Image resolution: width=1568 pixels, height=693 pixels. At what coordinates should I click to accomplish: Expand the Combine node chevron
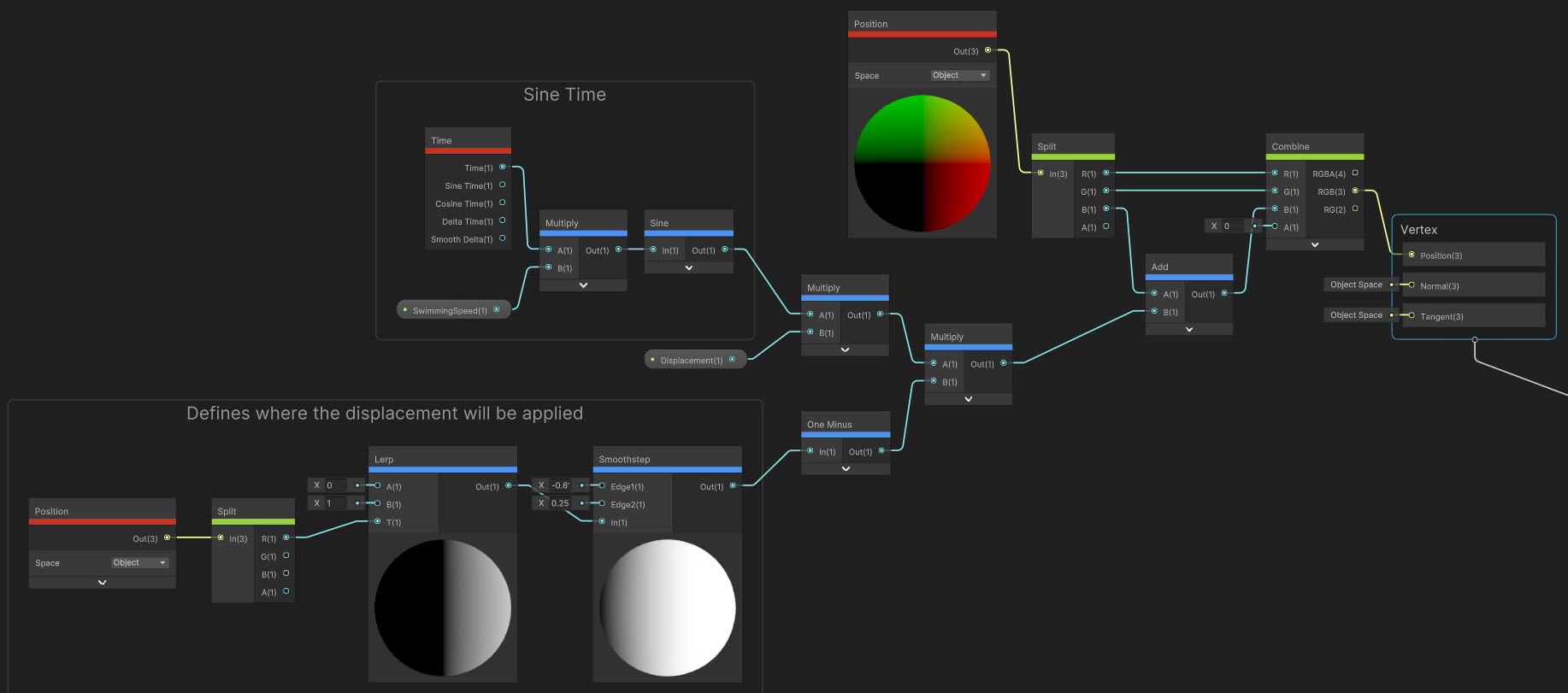coord(1315,244)
